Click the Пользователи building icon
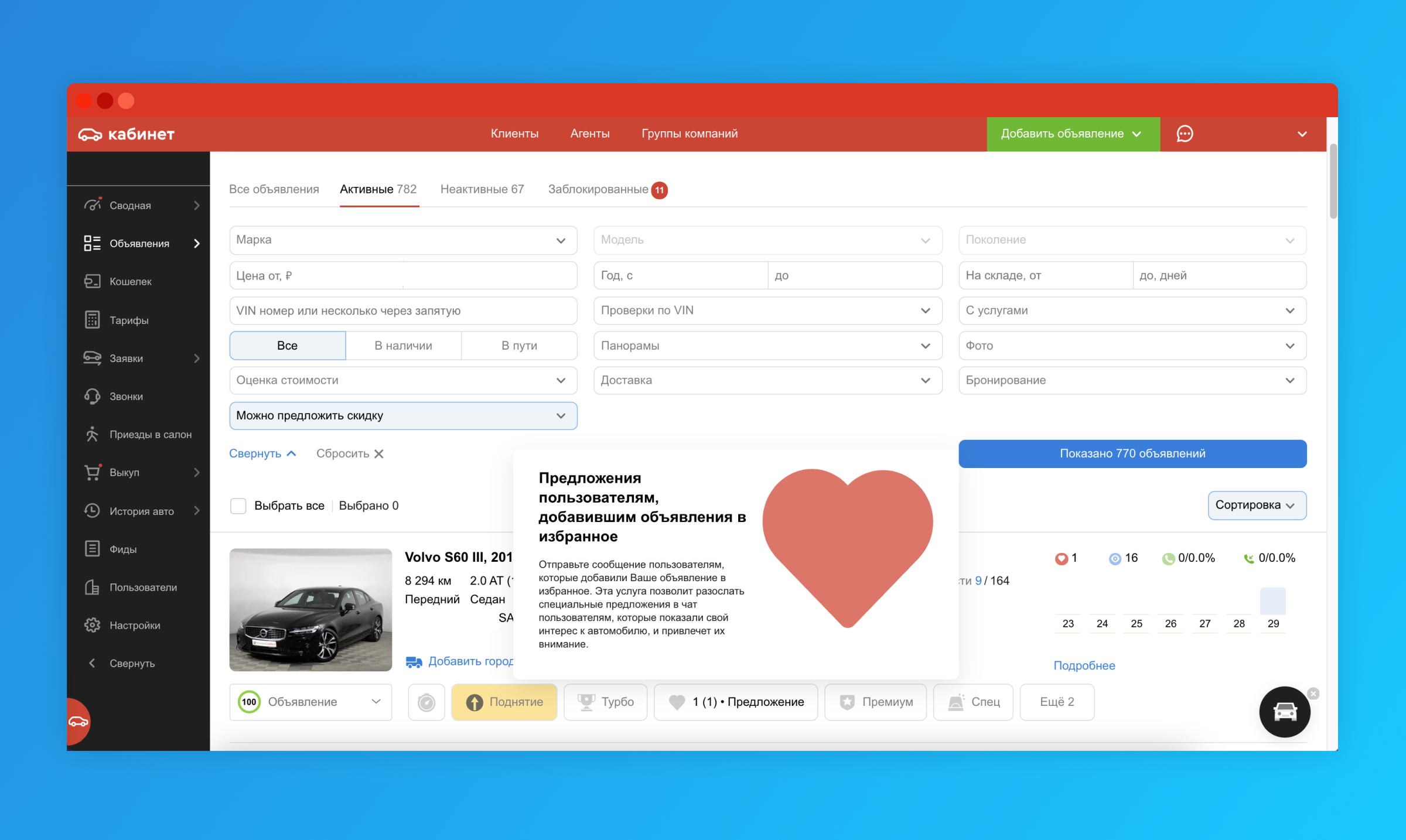The width and height of the screenshot is (1406, 840). 92,587
